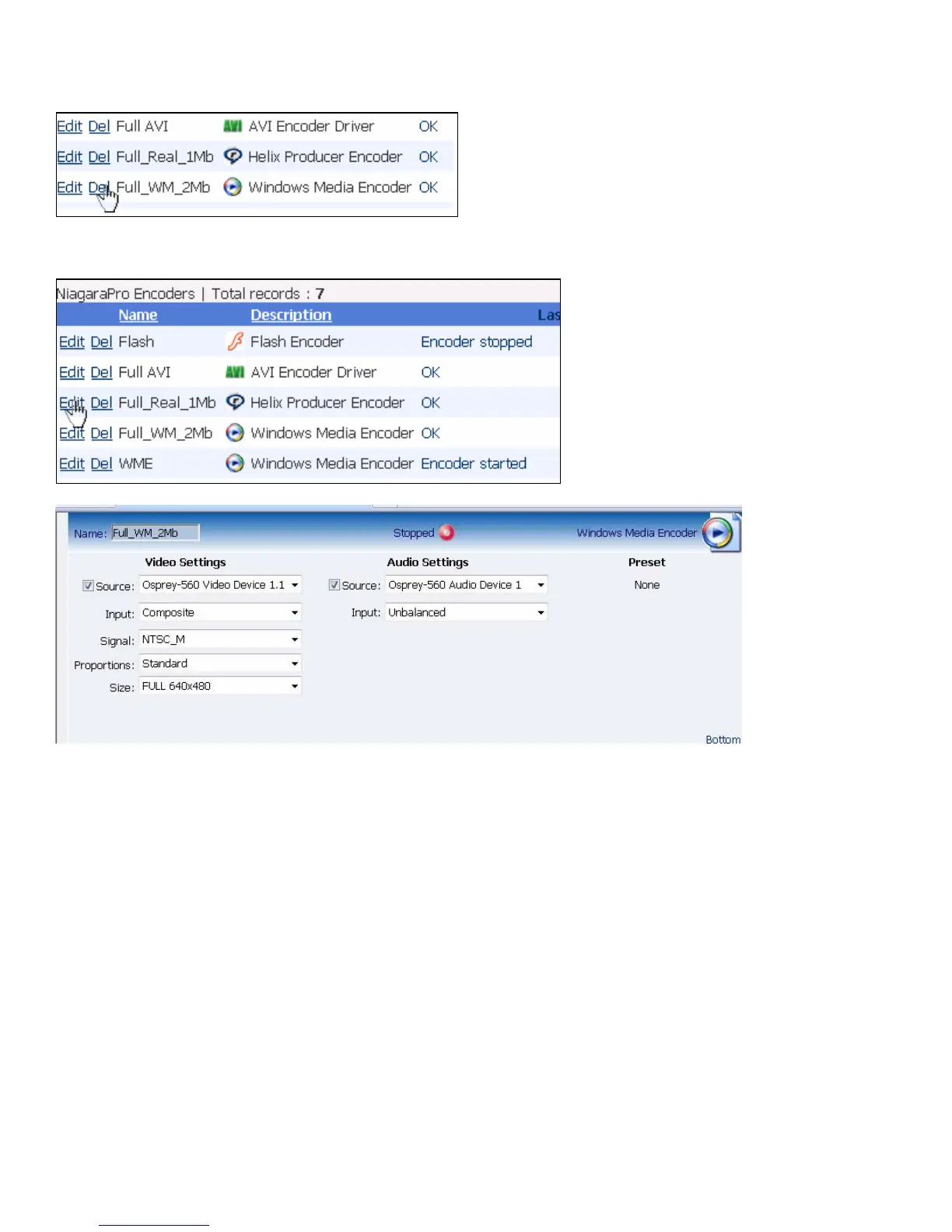Click the Windows Media icon in the three-row encoder list
Image resolution: width=952 pixels, height=1232 pixels.
(x=233, y=187)
